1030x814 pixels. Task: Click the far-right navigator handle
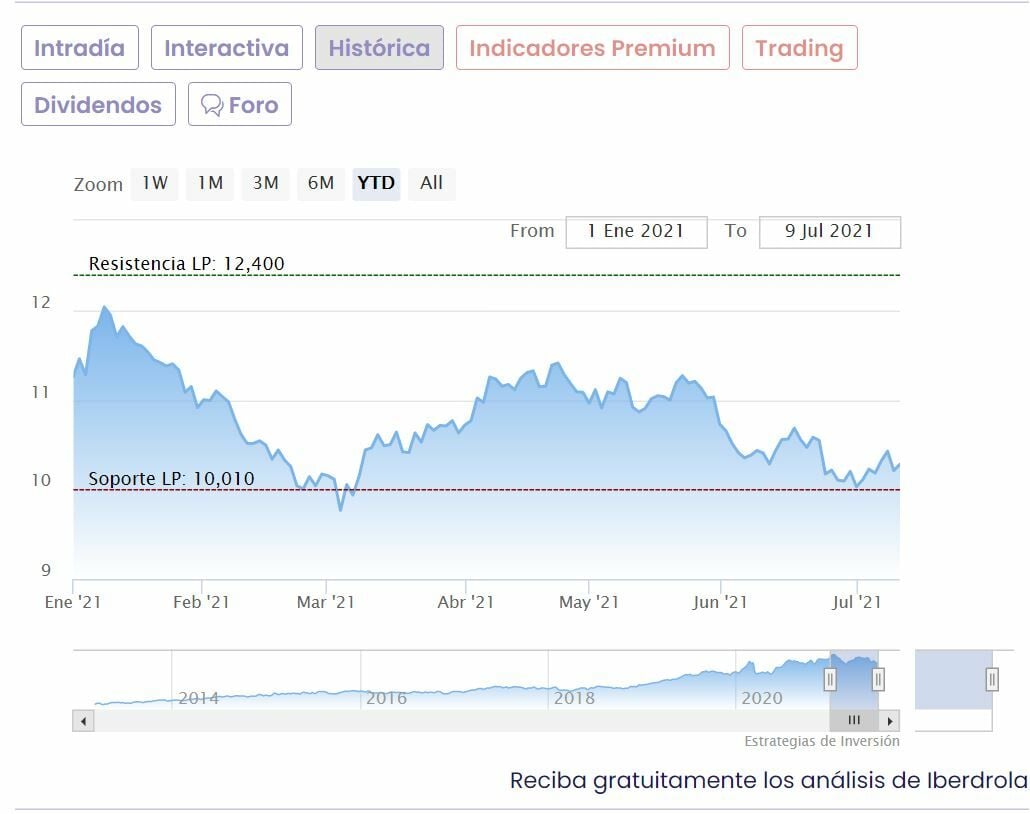(x=992, y=680)
